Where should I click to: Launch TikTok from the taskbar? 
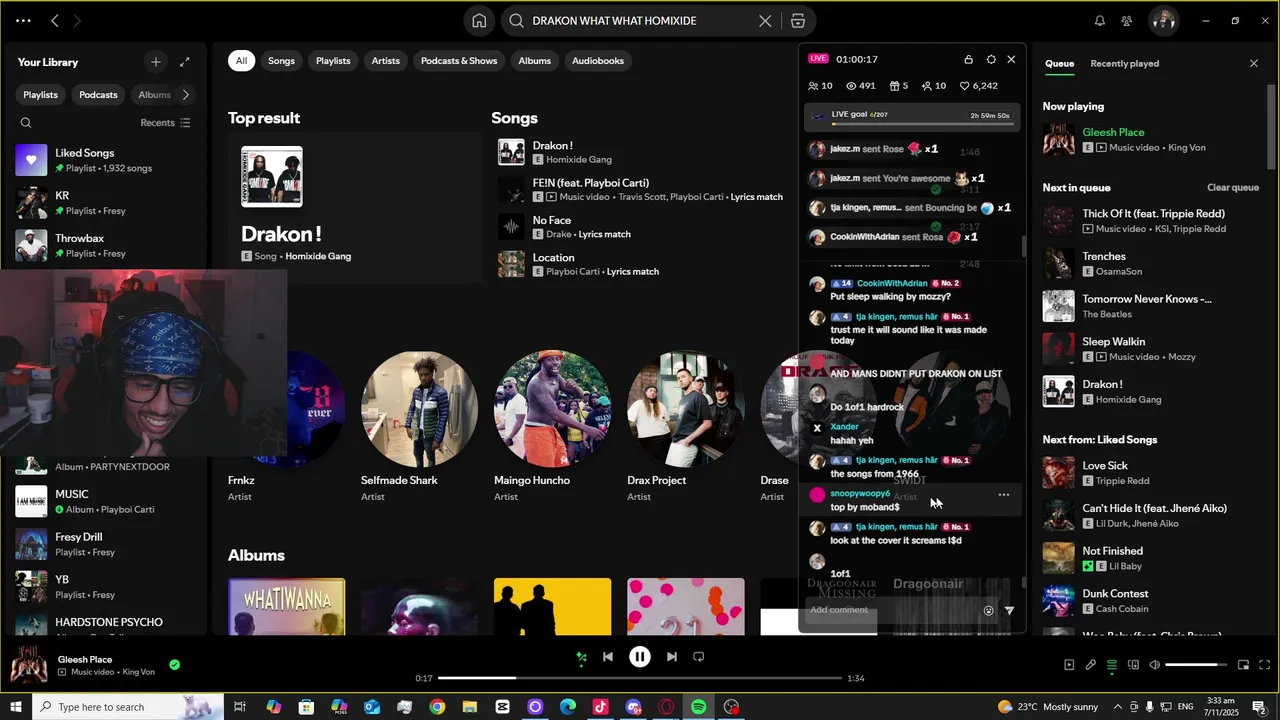tap(600, 707)
